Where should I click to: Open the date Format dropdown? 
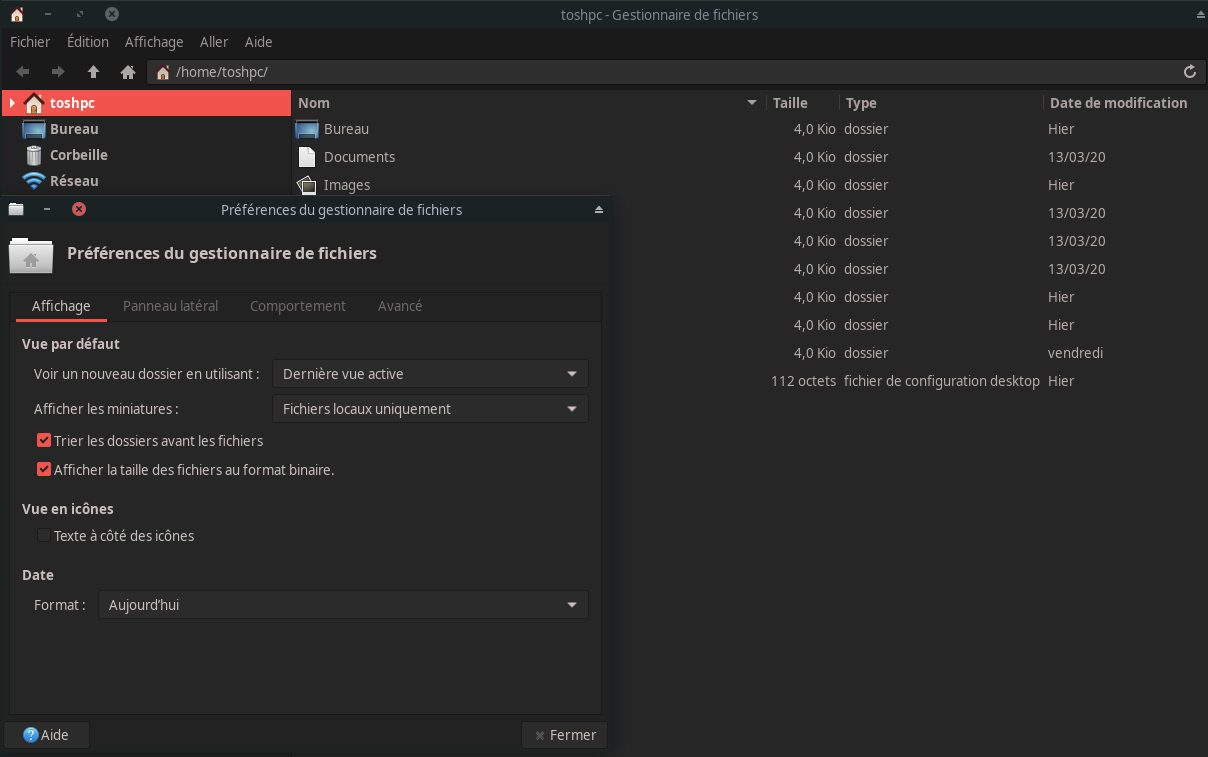(x=343, y=605)
